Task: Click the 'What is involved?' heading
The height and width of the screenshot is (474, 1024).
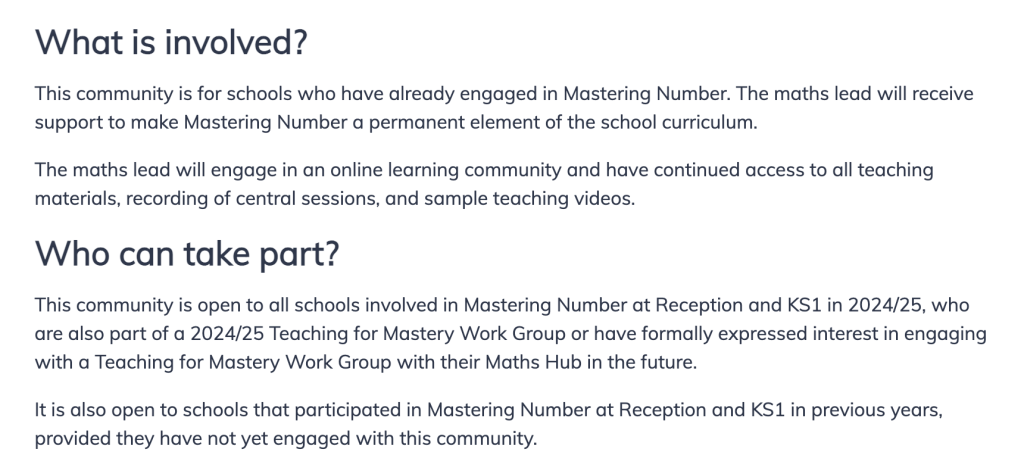Action: click(x=170, y=42)
